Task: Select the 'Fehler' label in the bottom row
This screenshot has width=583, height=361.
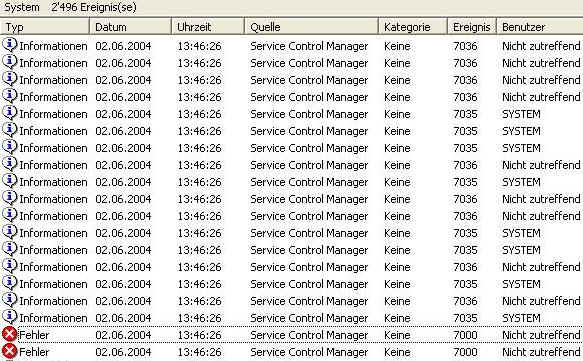Action: click(34, 352)
